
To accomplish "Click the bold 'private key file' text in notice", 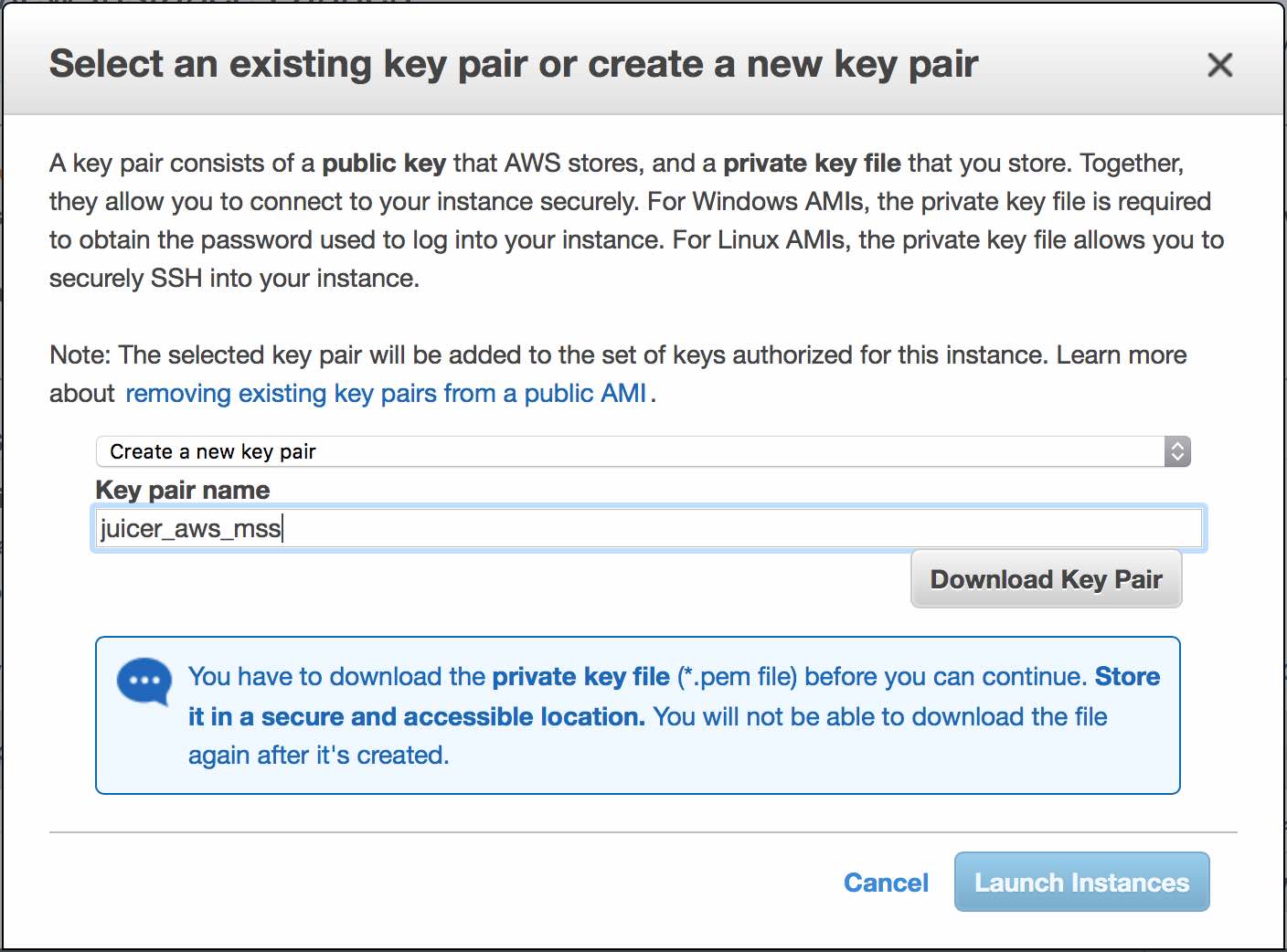I will pyautogui.click(x=580, y=677).
